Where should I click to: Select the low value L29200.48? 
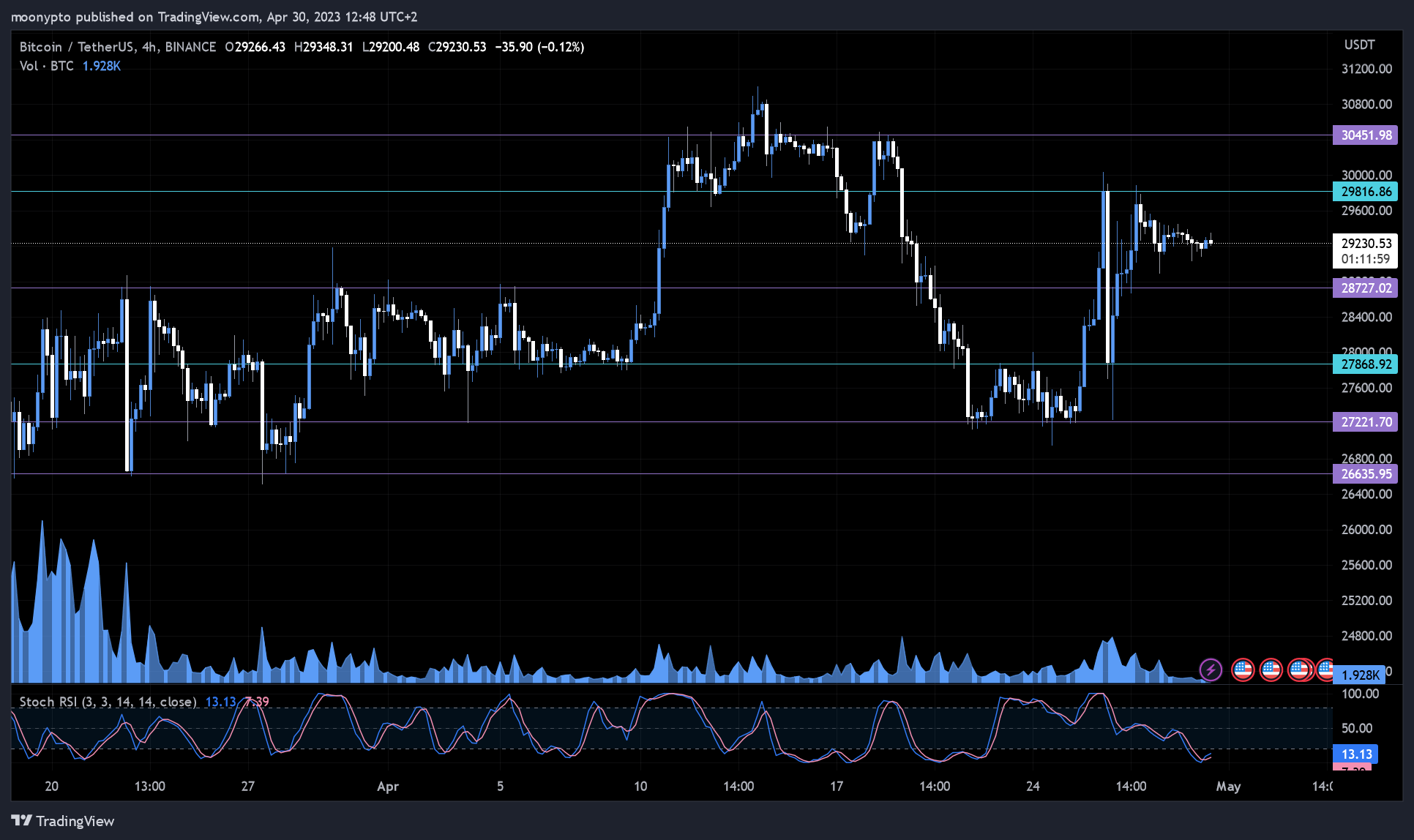coord(391,47)
